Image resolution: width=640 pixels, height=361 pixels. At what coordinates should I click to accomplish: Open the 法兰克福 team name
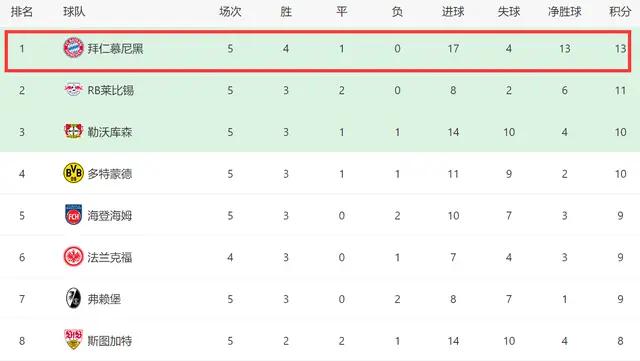[109, 257]
